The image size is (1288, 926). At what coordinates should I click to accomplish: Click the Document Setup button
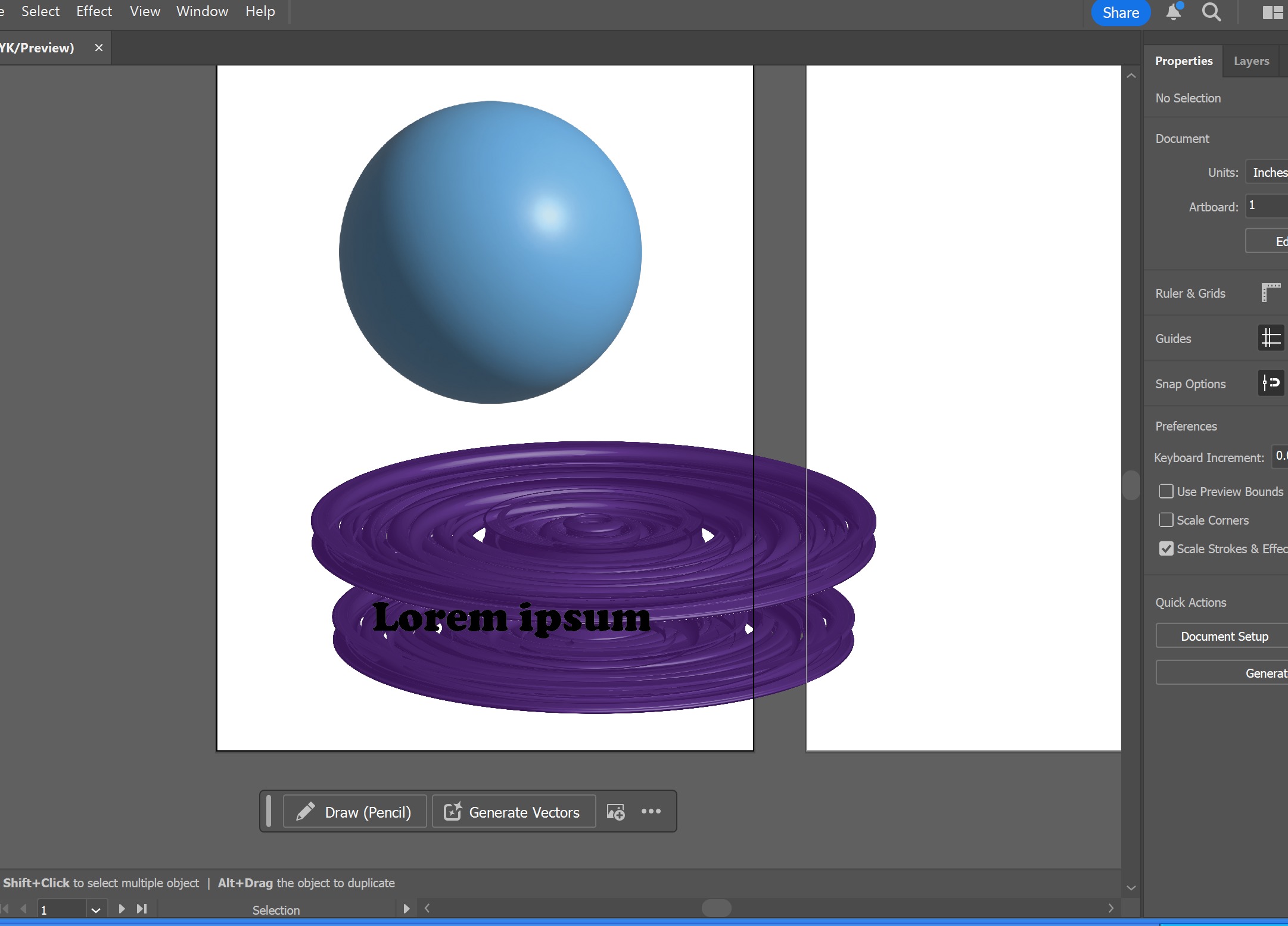coord(1224,636)
